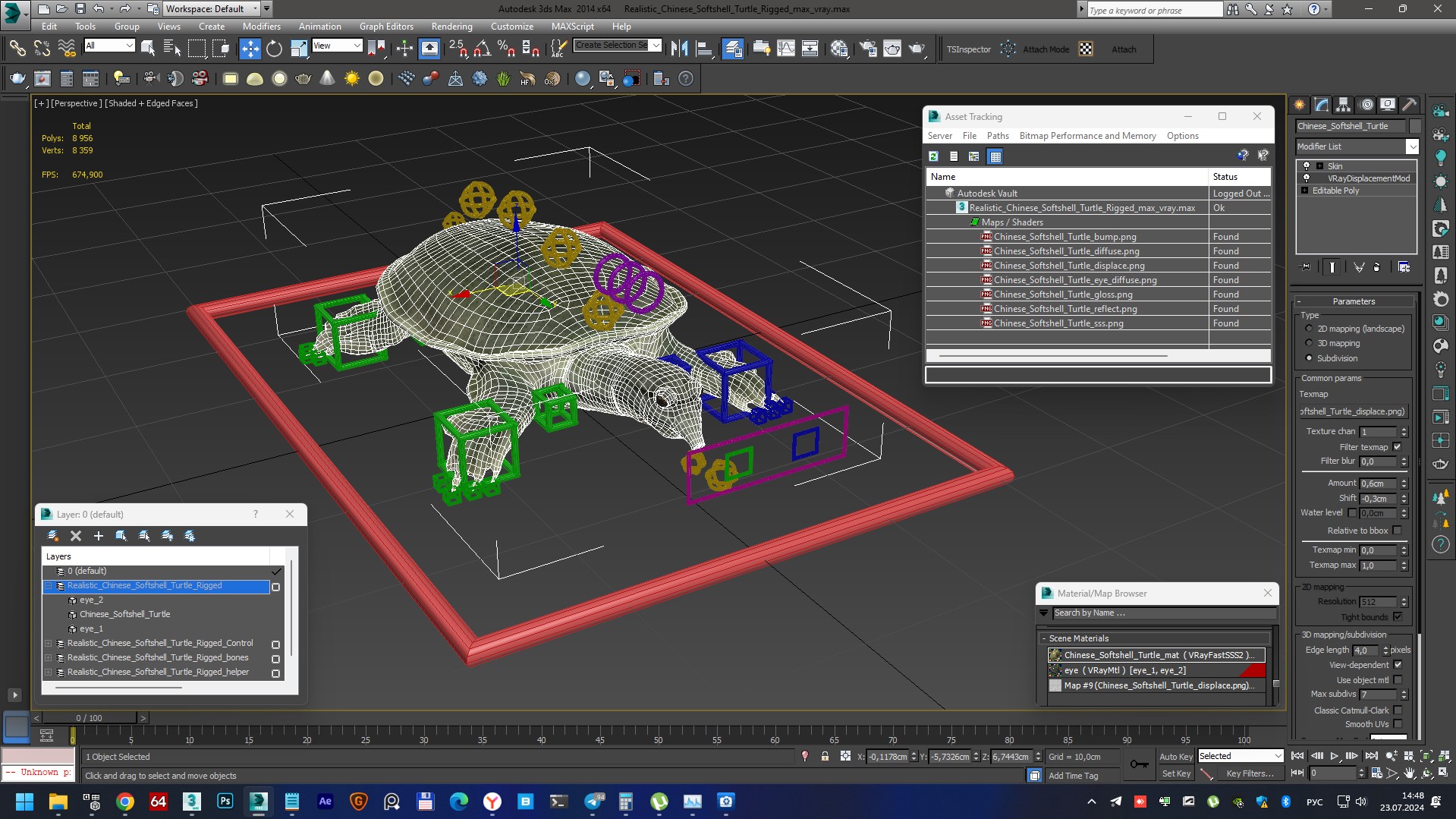Click Play Animation button
Image resolution: width=1456 pixels, height=819 pixels.
point(1335,756)
